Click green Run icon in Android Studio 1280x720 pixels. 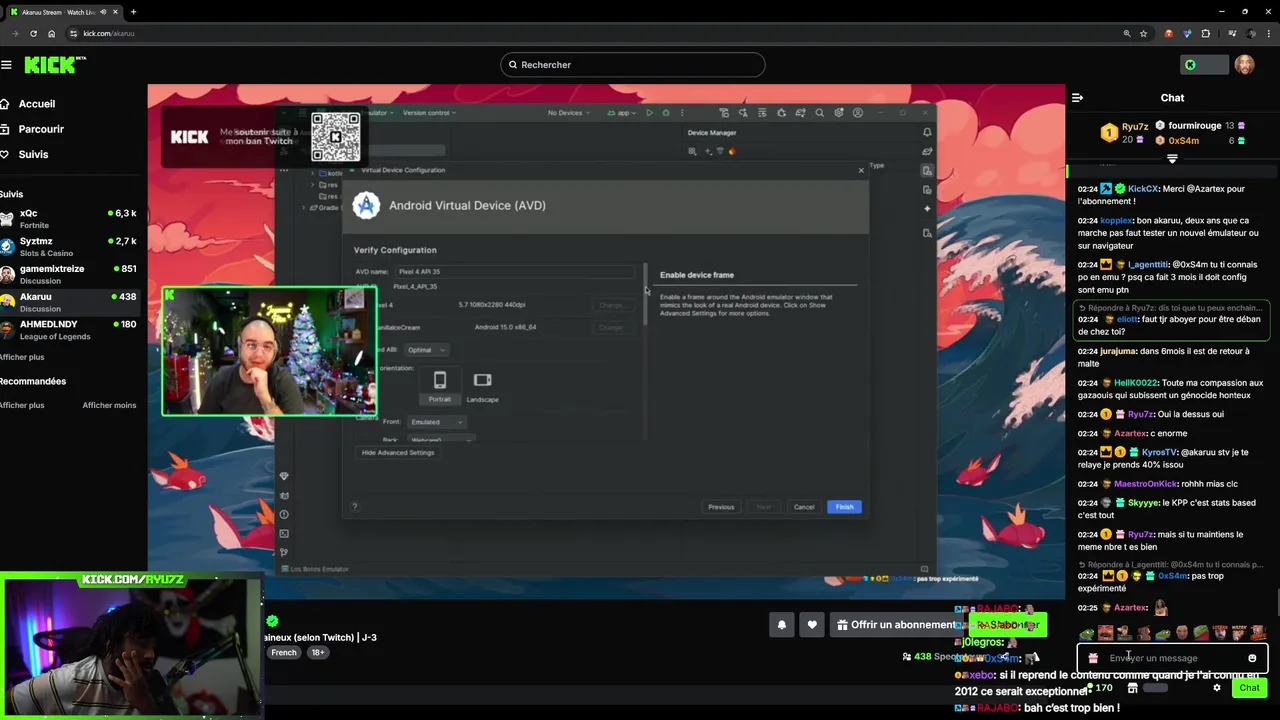click(x=649, y=113)
